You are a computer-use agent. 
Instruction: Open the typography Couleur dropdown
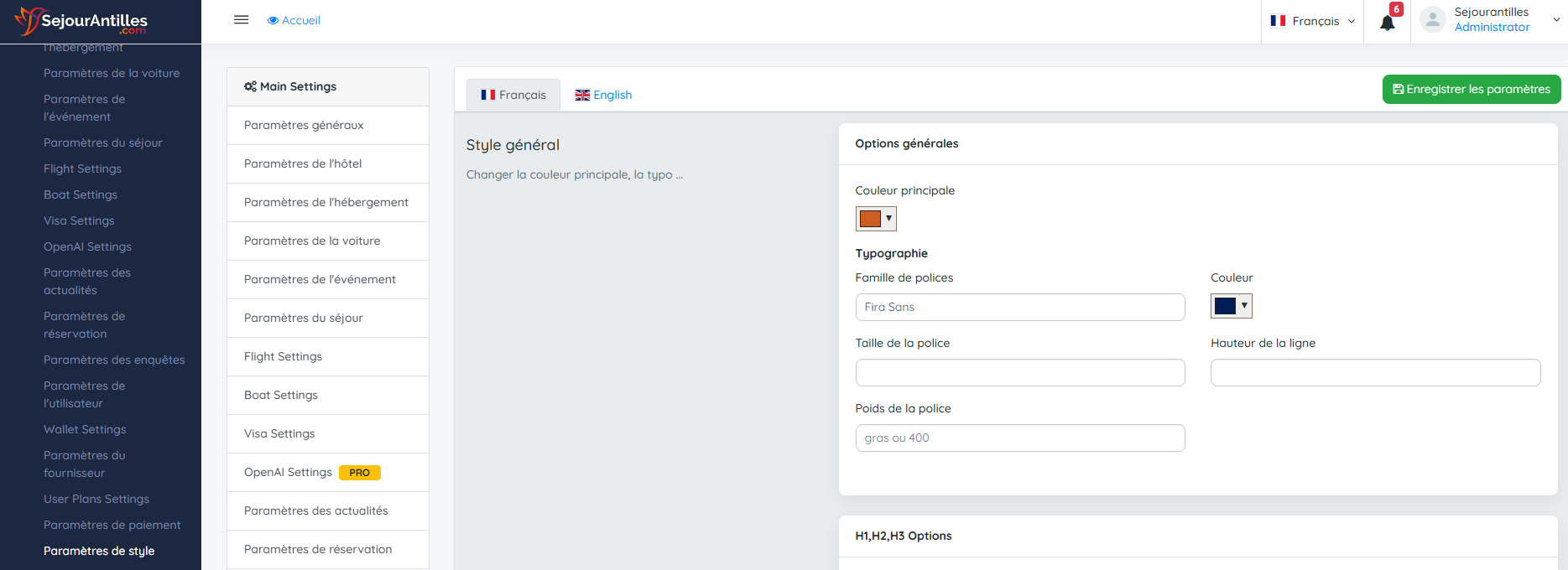tap(1231, 306)
